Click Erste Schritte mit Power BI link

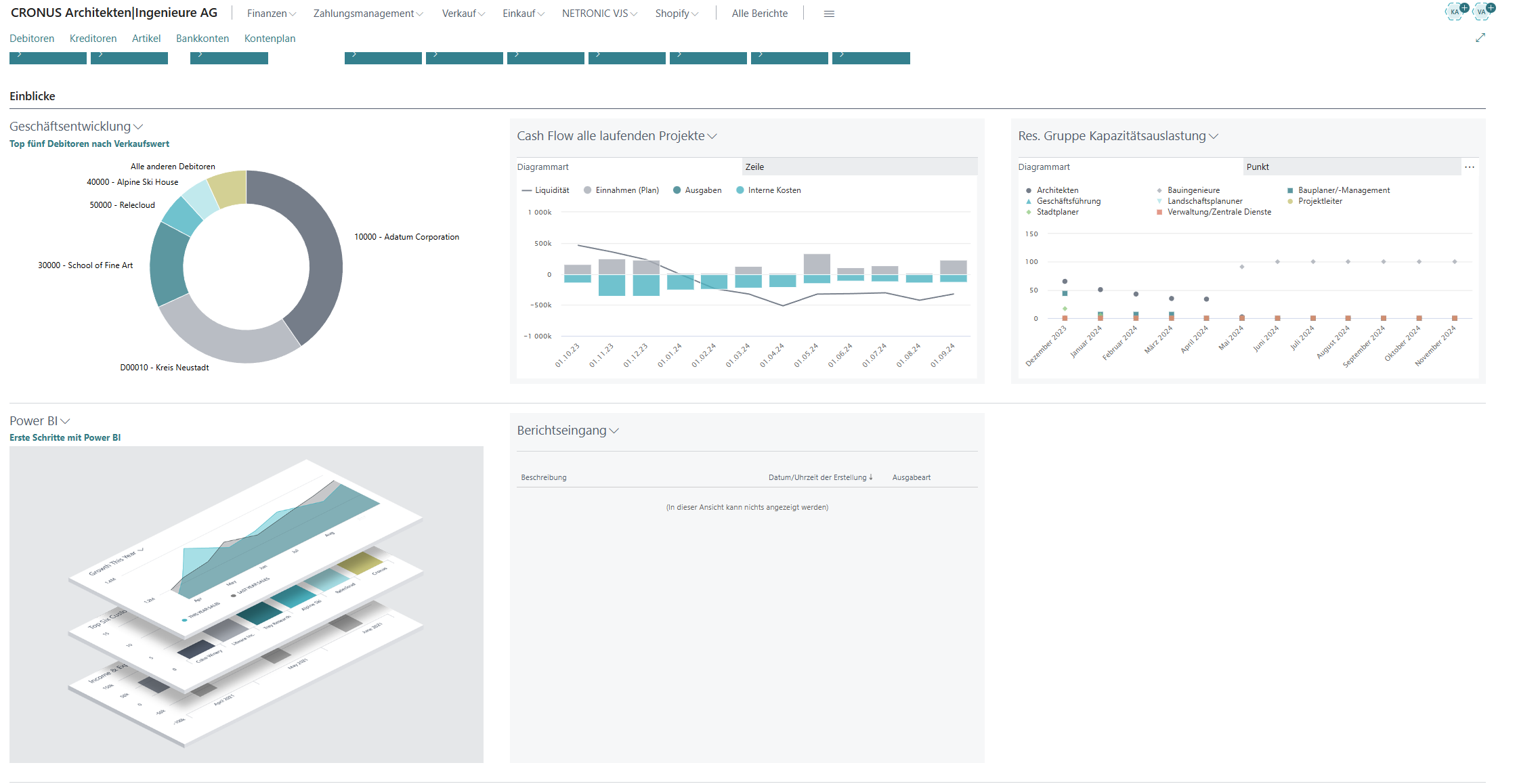pos(65,437)
